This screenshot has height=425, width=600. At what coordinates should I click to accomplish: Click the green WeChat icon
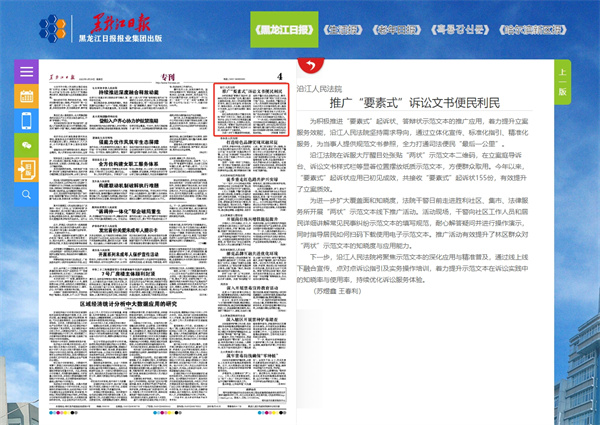point(26,145)
